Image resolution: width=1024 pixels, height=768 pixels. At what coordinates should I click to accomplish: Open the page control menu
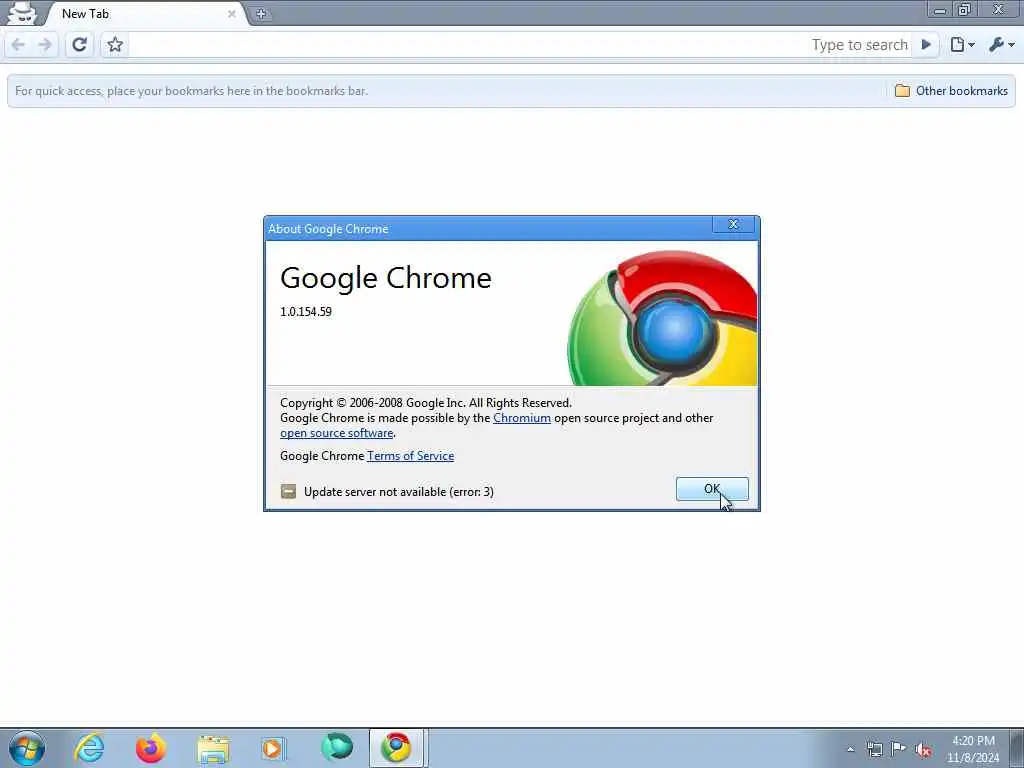[963, 44]
